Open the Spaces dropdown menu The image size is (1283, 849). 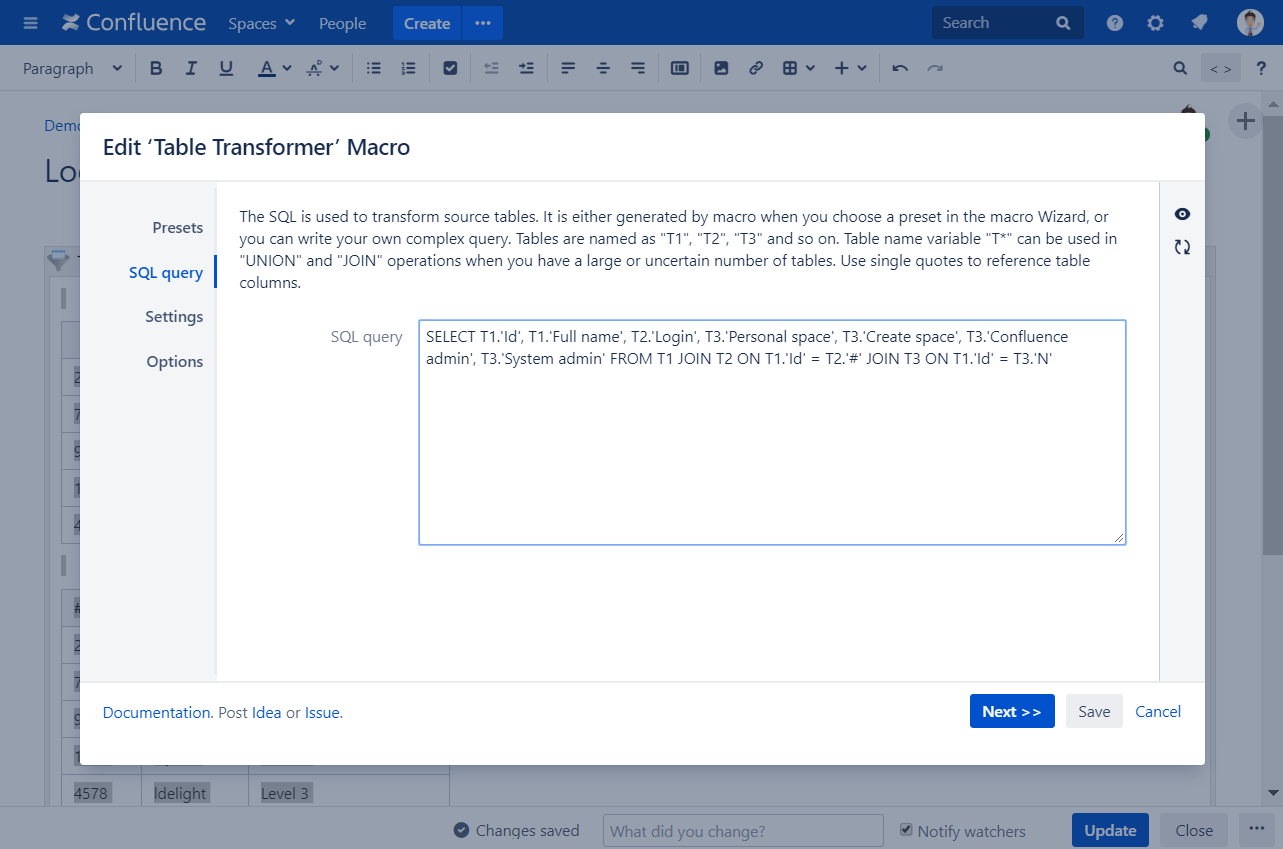(261, 23)
